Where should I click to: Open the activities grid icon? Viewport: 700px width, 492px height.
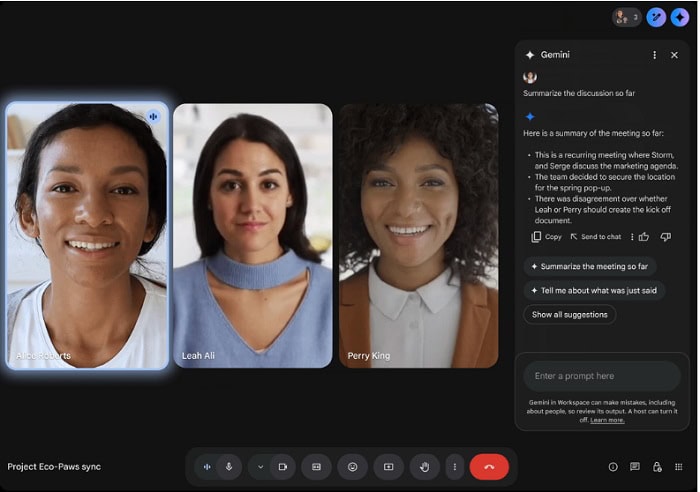(679, 467)
